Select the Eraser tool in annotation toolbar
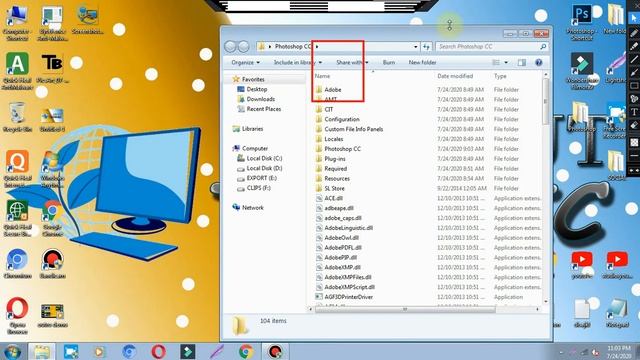The height and width of the screenshot is (360, 640). [x=634, y=126]
